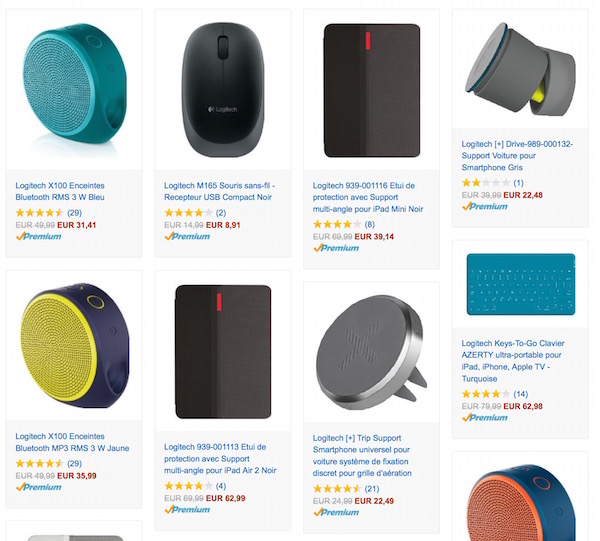This screenshot has height=541, width=600.
Task: Open Logitech X100 Enceintes Bluetooth Bleu link
Action: [x=60, y=191]
